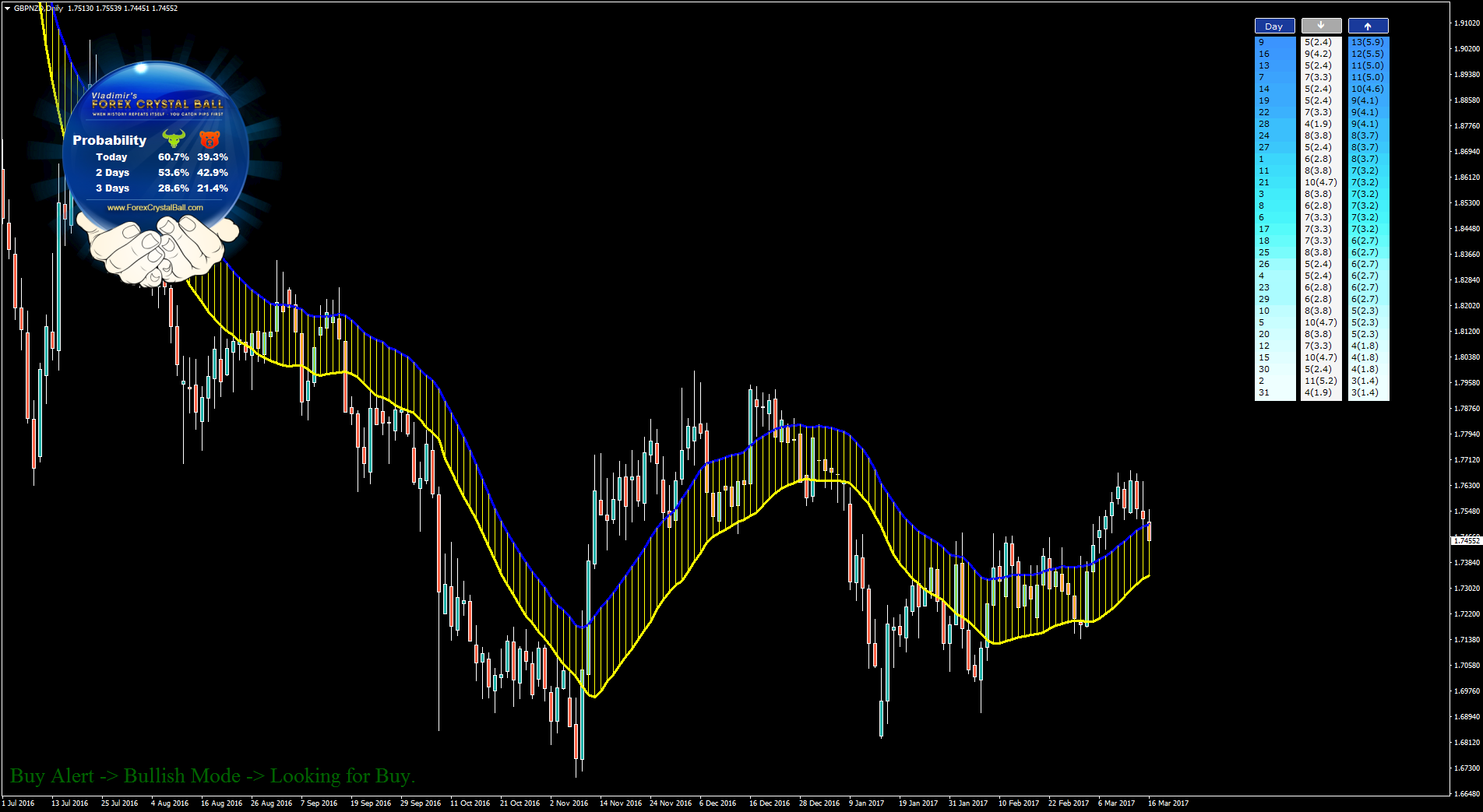Image resolution: width=1483 pixels, height=812 pixels.
Task: Select day 31 in the Day column
Action: tap(1263, 392)
